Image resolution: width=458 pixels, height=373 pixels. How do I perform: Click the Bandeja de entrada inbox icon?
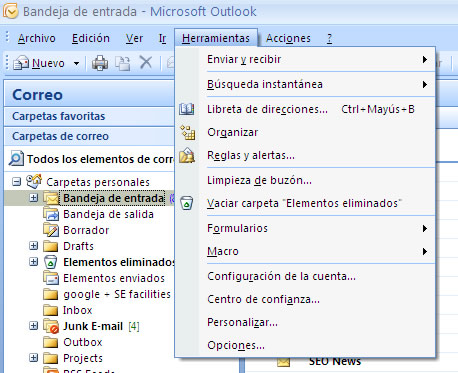pyautogui.click(x=51, y=198)
